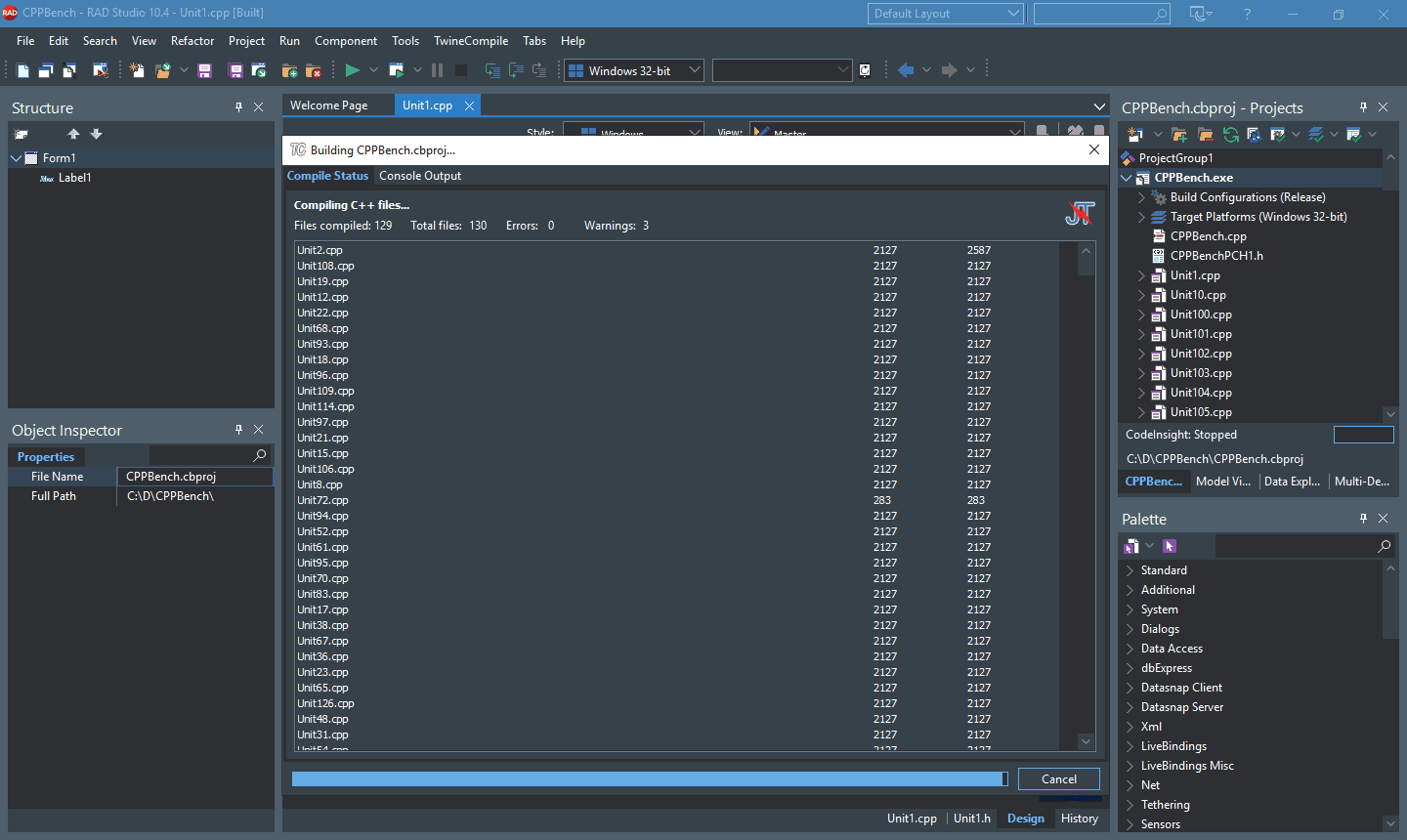Click the Projects panel Add New folder icon
This screenshot has width=1407, height=840.
tap(1179, 134)
